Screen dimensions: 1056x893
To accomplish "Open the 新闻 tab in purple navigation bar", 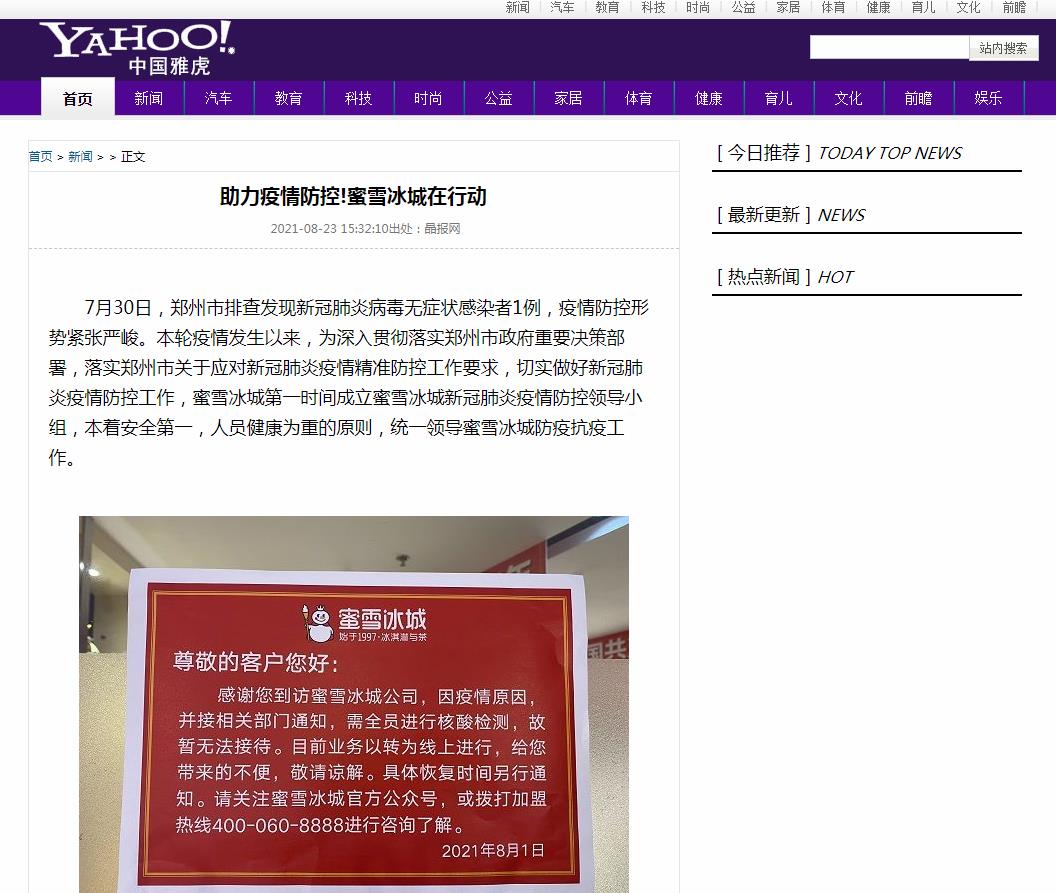I will [148, 98].
